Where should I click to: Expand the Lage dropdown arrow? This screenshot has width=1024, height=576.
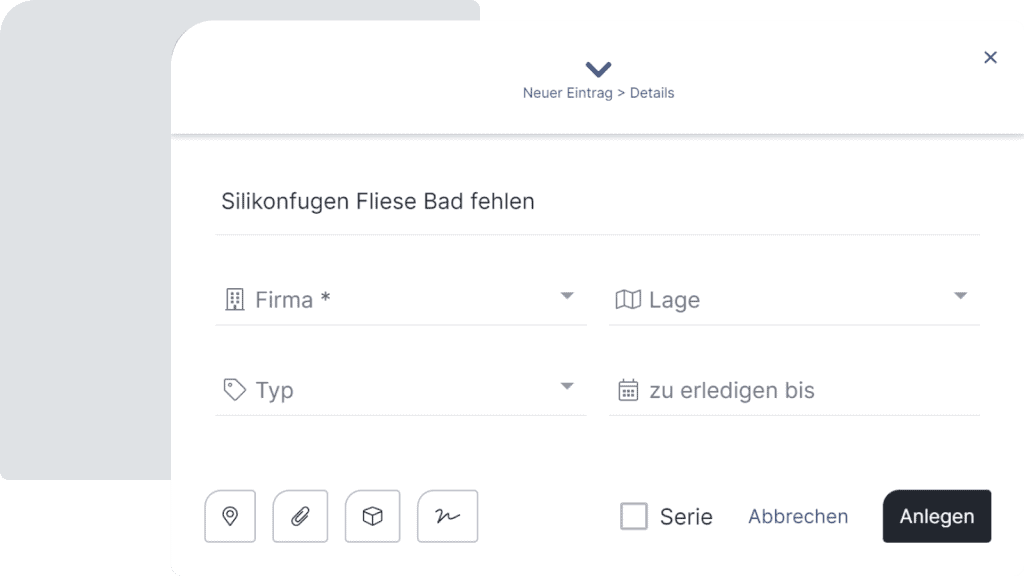960,296
